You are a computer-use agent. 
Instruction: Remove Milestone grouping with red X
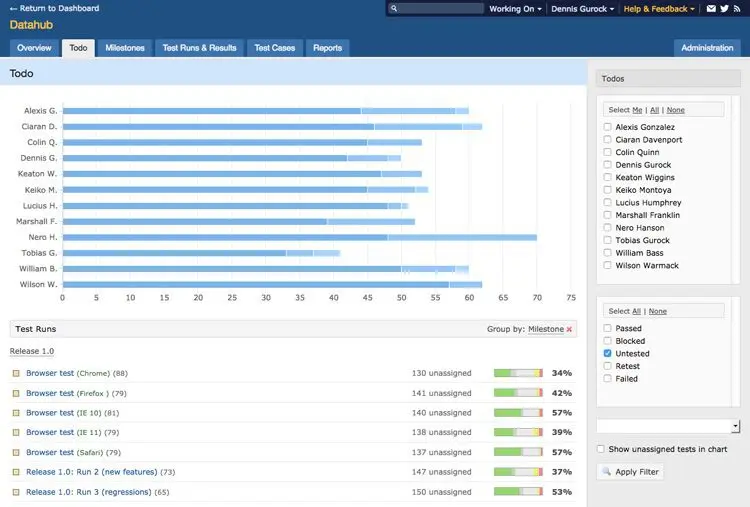click(569, 329)
